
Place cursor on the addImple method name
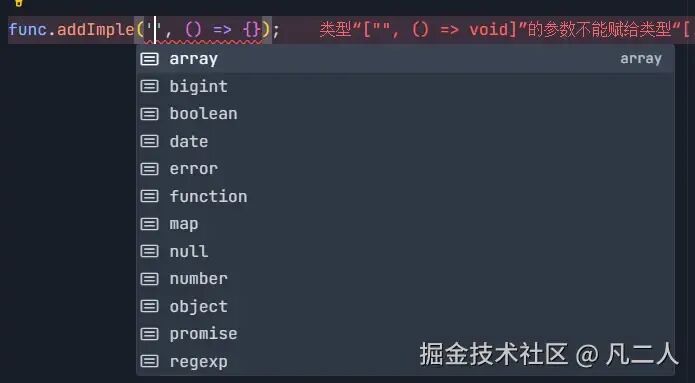pos(95,30)
